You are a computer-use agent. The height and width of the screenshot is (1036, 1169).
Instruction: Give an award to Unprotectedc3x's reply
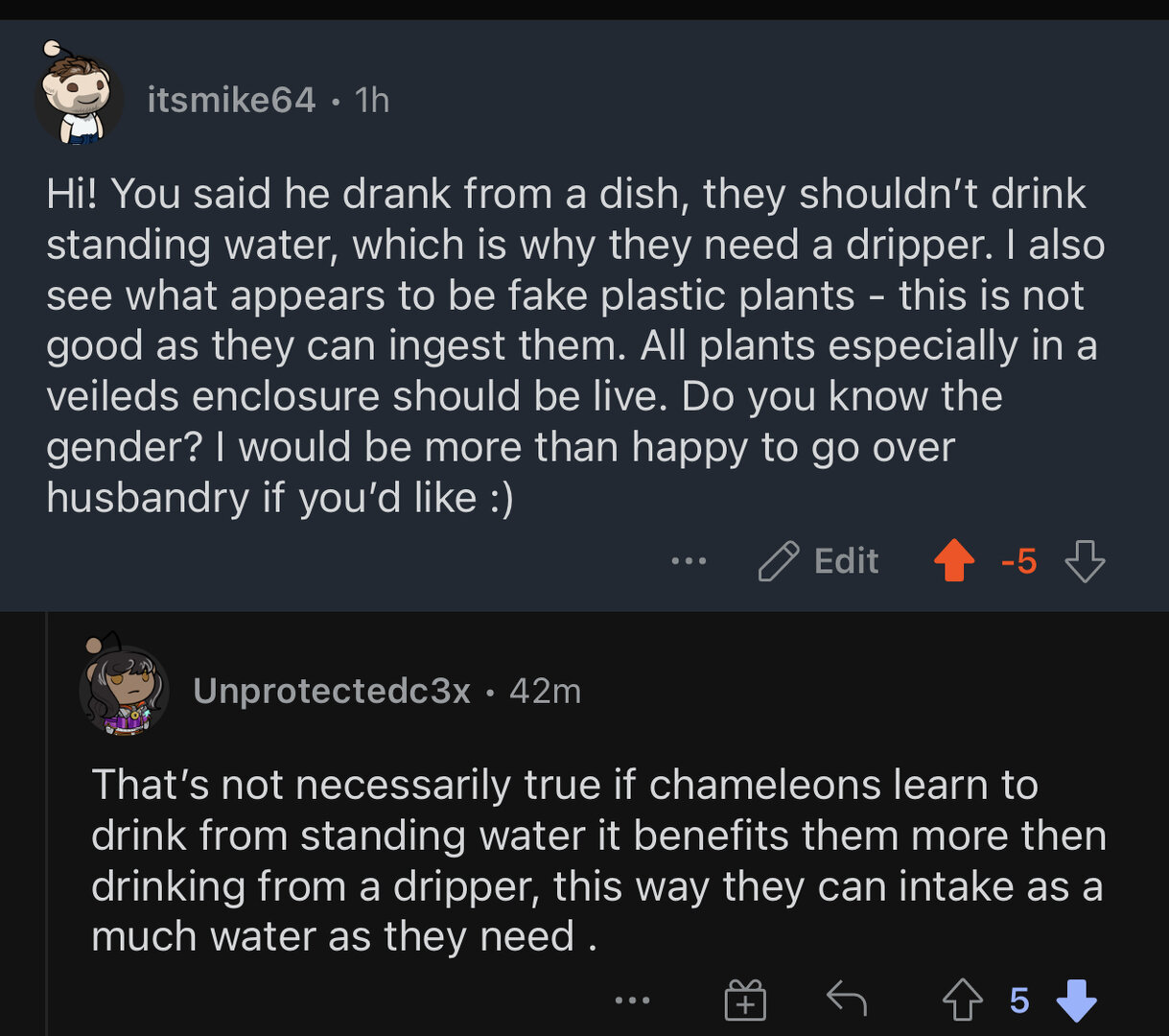(745, 1001)
